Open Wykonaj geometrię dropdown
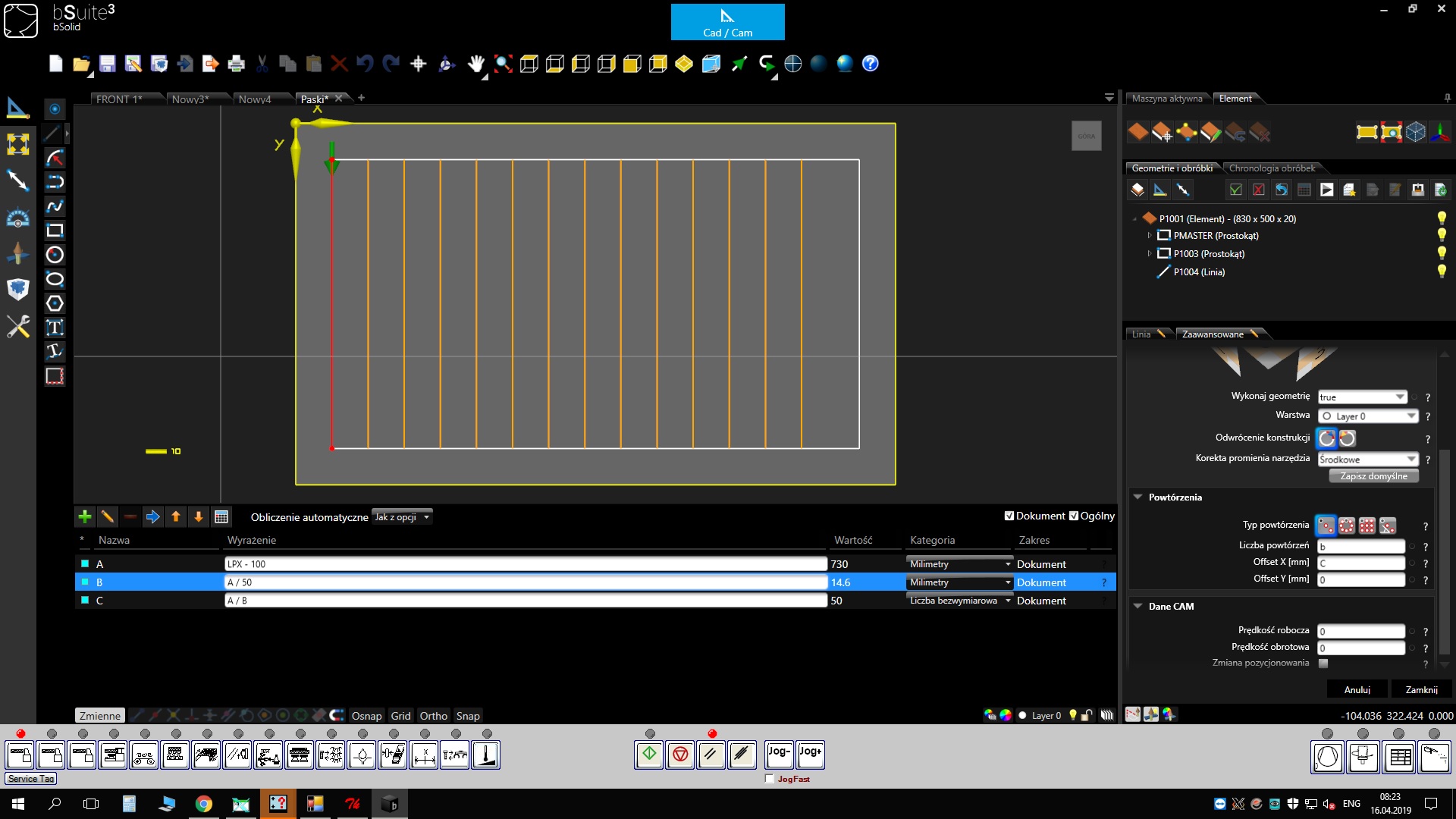1456x819 pixels. [1363, 397]
